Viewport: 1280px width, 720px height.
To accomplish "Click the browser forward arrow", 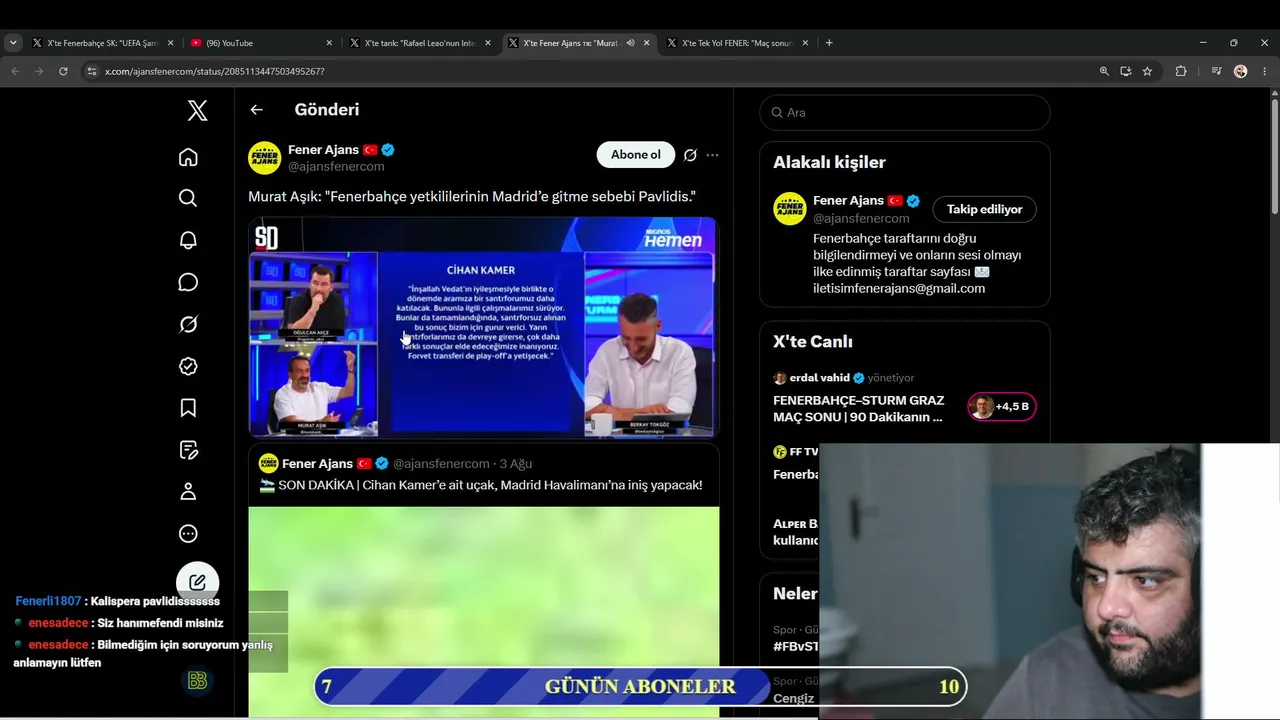I will pyautogui.click(x=39, y=71).
